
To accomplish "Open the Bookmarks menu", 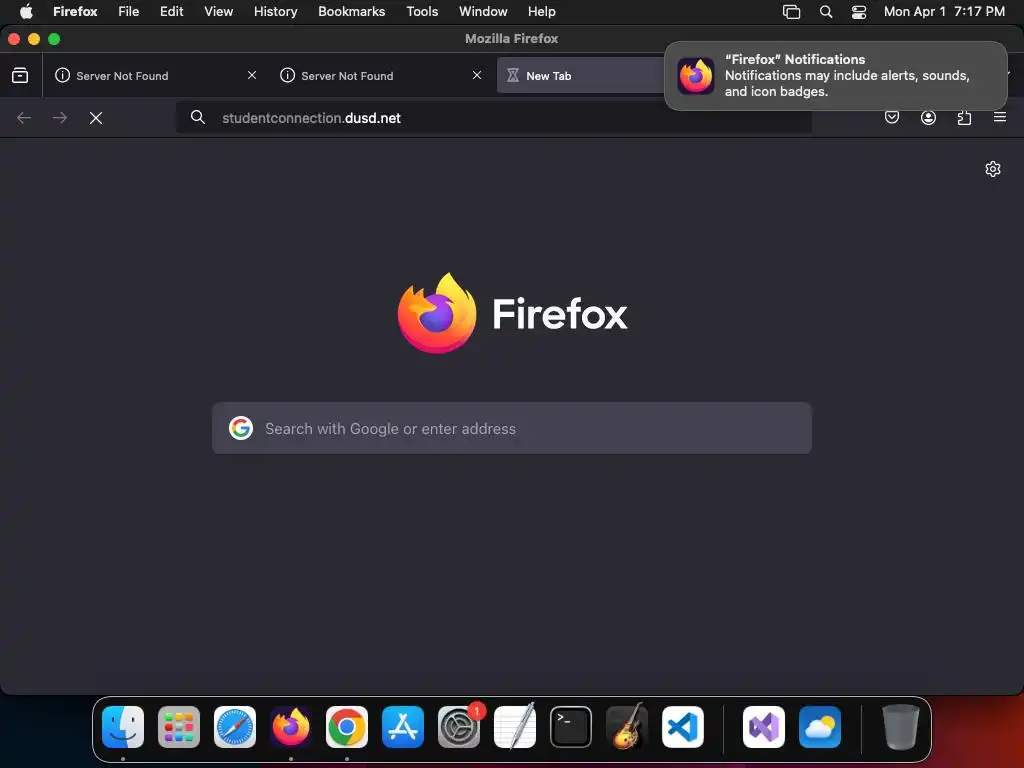I will point(352,12).
